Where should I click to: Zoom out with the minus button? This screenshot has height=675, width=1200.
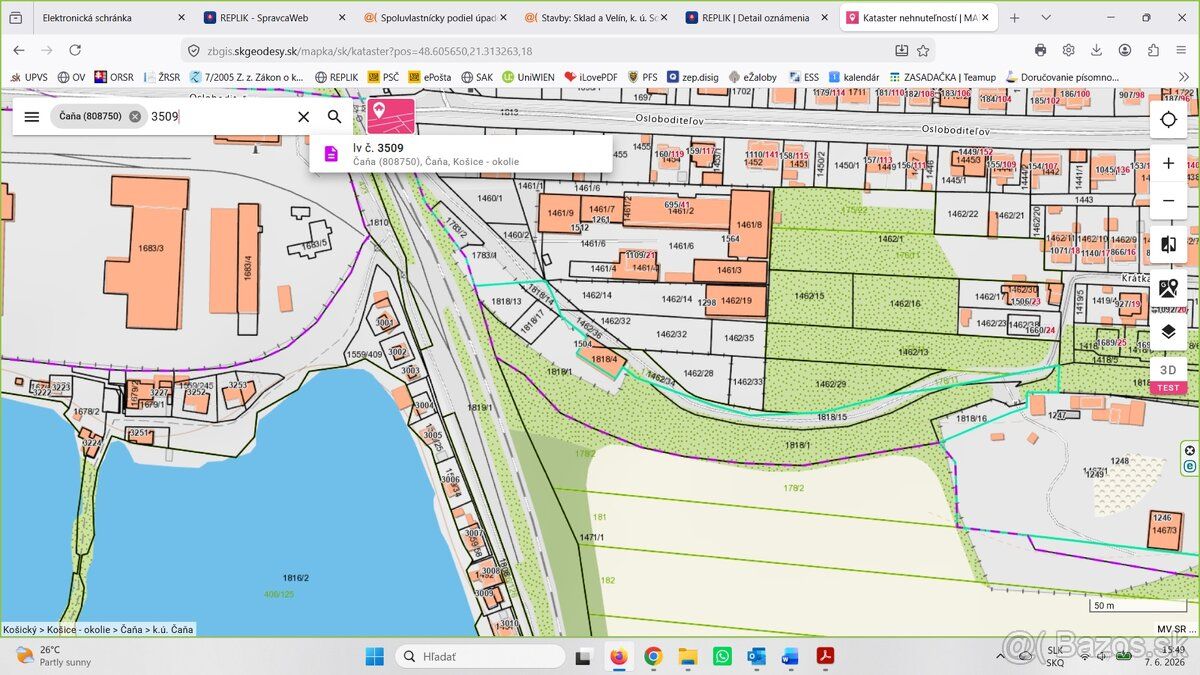[1168, 201]
